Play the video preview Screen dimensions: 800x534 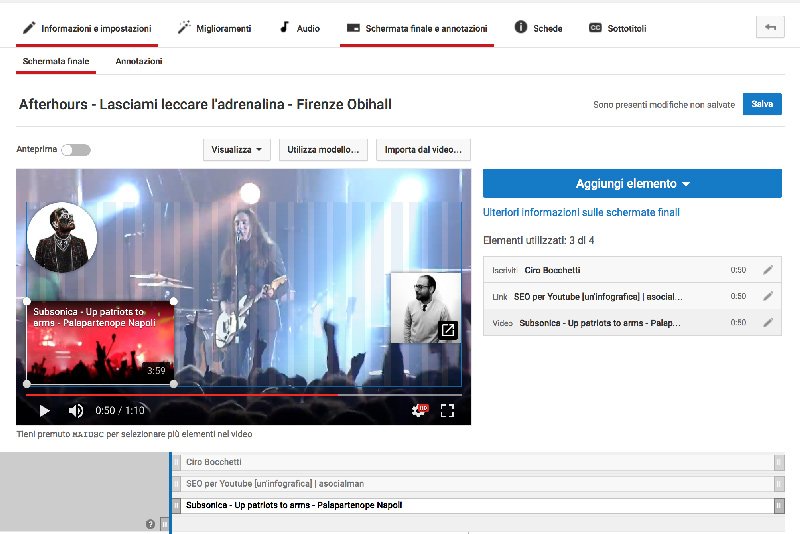[44, 411]
